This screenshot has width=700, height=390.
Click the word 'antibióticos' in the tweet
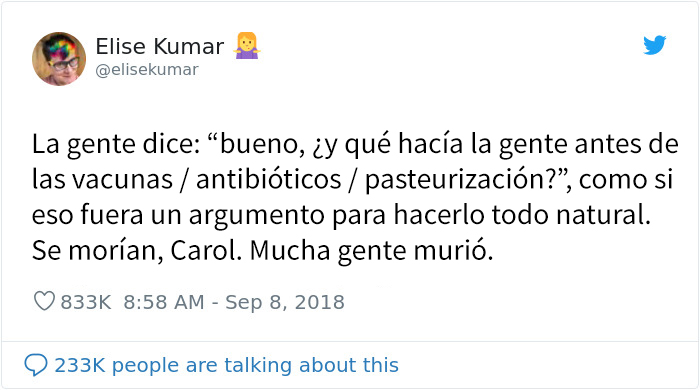coord(269,180)
